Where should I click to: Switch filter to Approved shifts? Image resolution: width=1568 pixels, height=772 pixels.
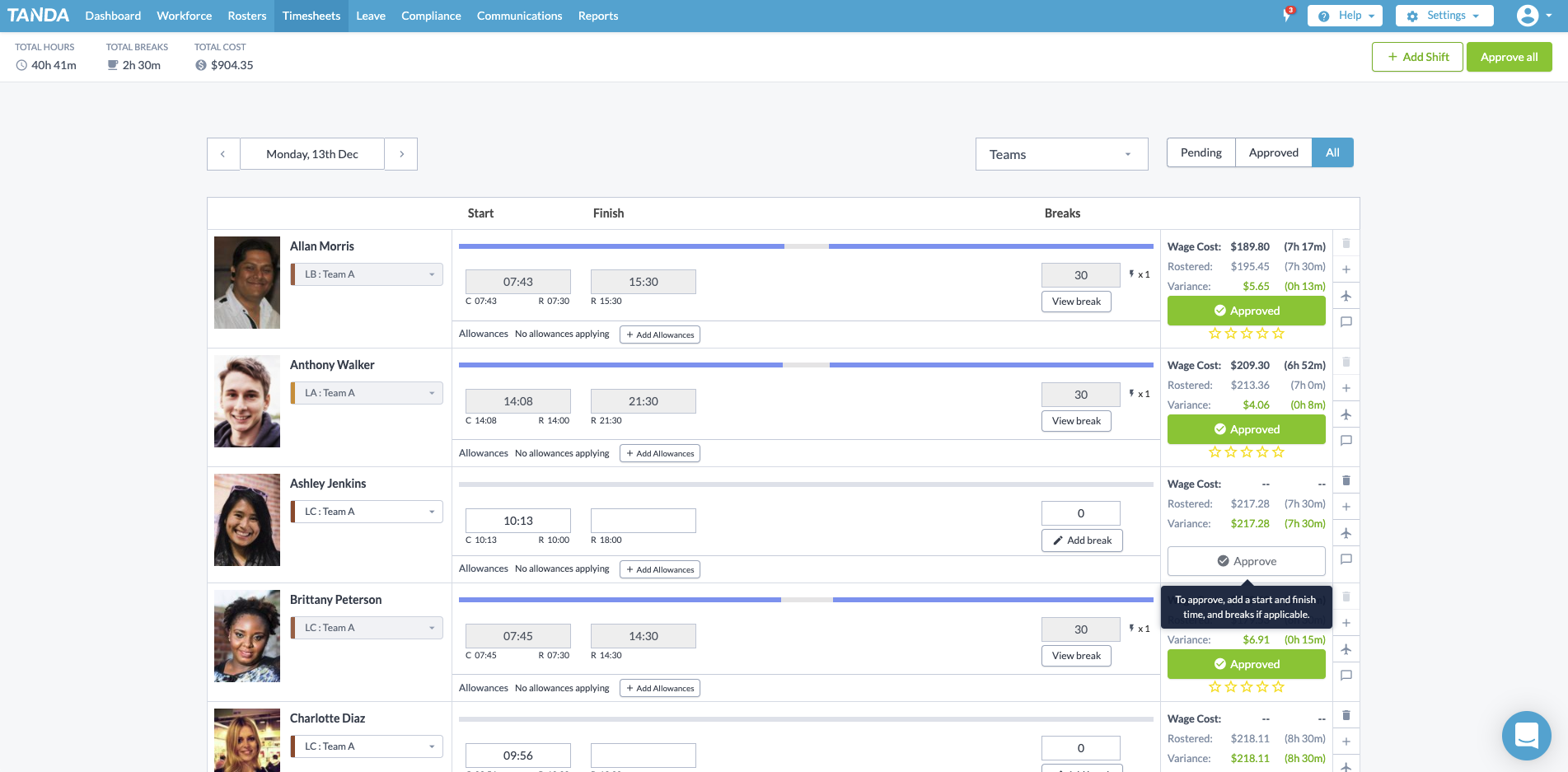(x=1273, y=152)
